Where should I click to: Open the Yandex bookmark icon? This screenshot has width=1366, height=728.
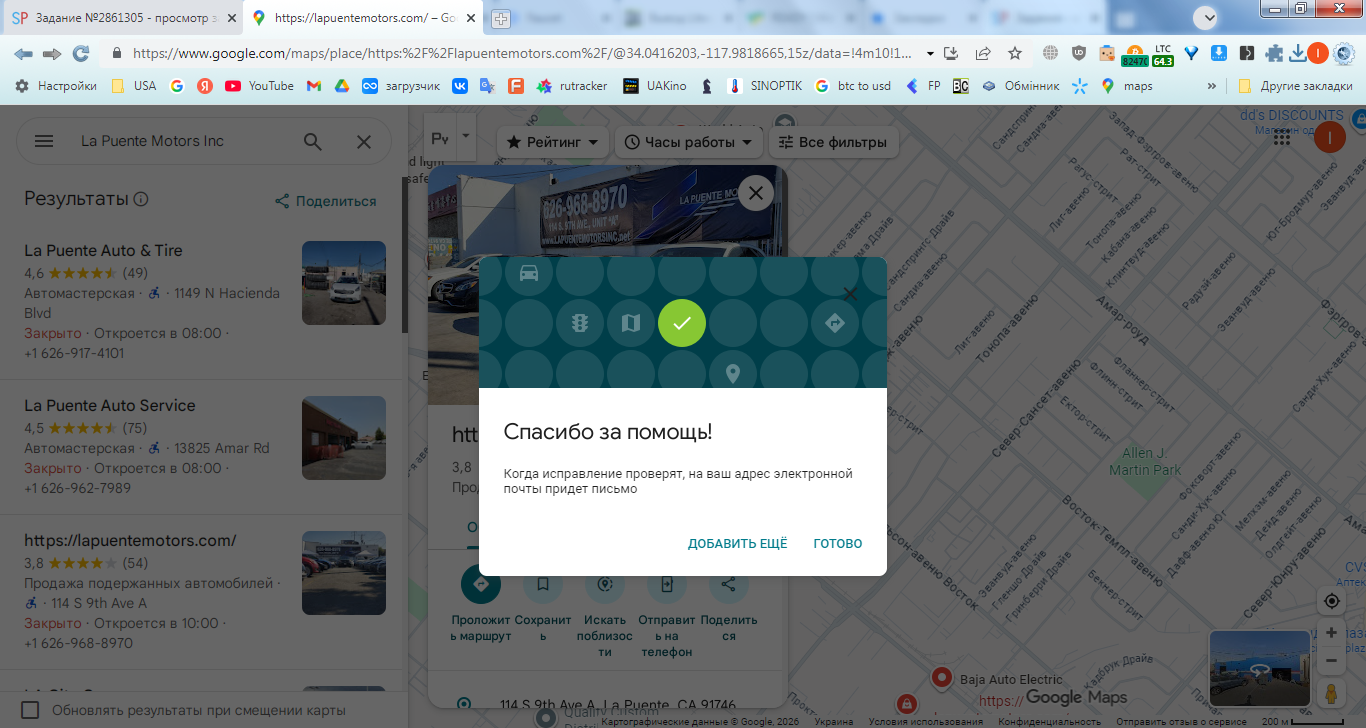205,86
